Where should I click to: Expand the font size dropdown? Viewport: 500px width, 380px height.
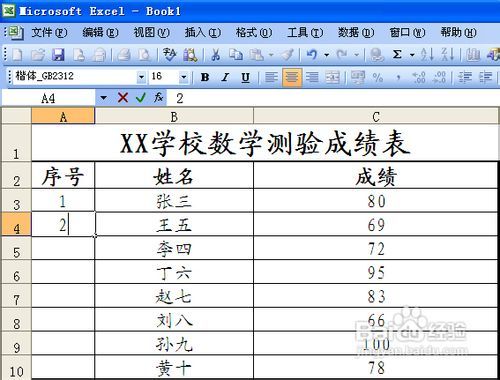tap(184, 77)
